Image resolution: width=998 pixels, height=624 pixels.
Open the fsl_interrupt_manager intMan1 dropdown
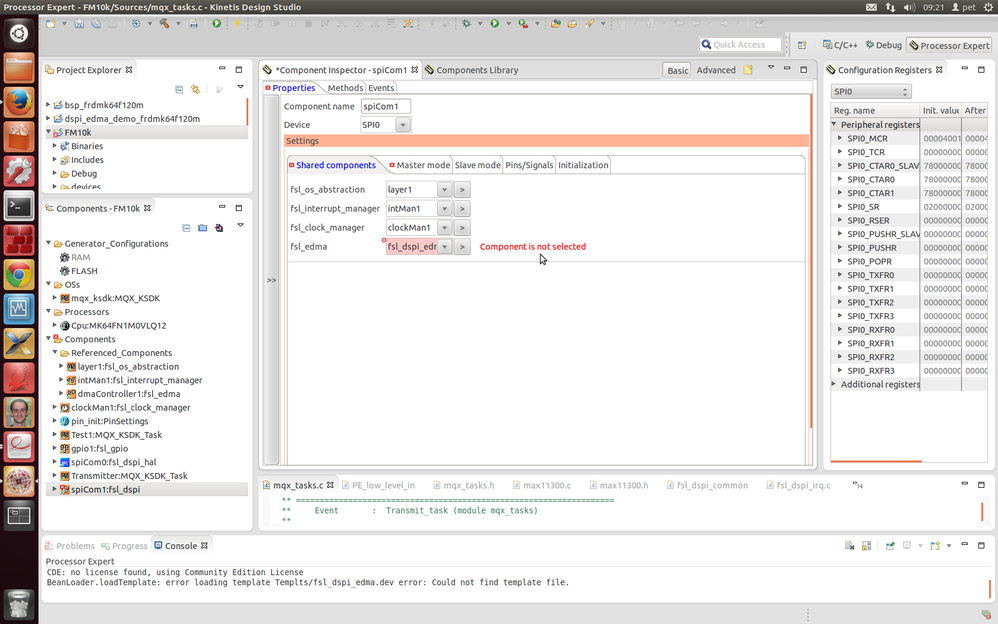click(444, 208)
